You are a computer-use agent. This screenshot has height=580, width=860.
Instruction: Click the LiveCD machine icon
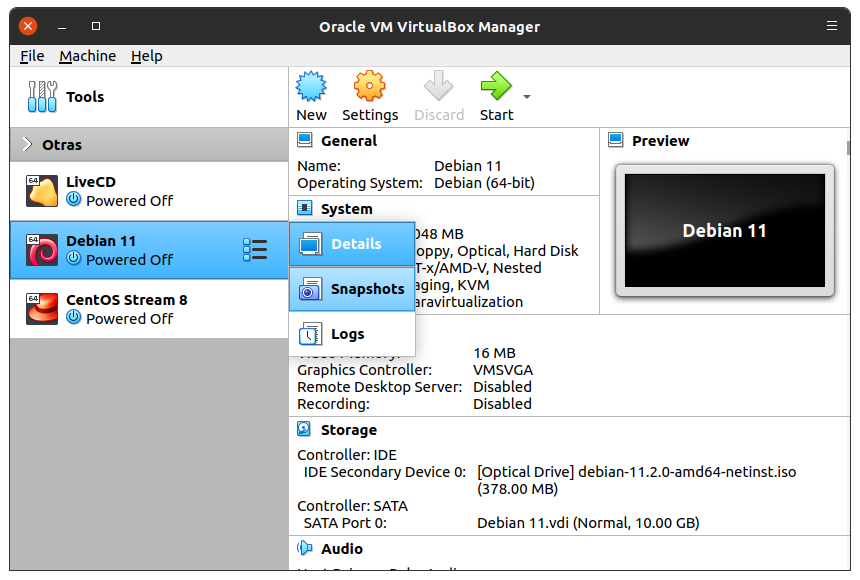coord(42,191)
